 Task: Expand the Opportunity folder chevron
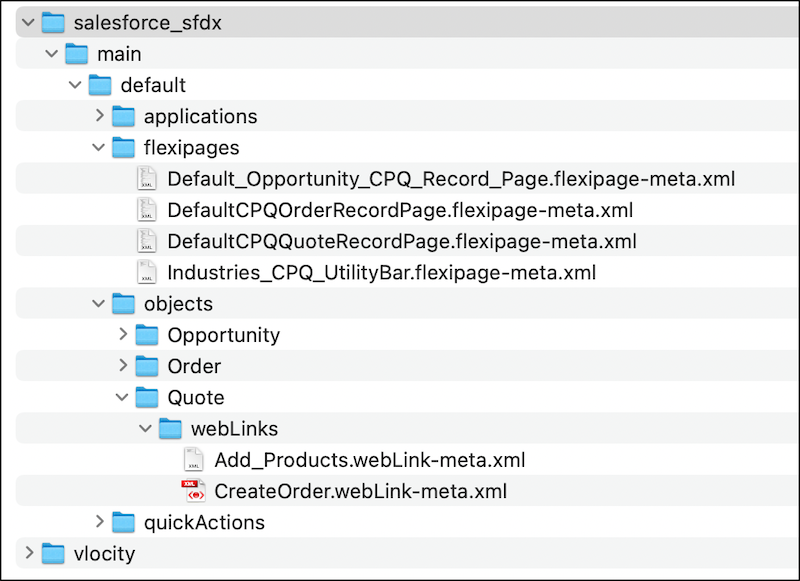tap(123, 334)
